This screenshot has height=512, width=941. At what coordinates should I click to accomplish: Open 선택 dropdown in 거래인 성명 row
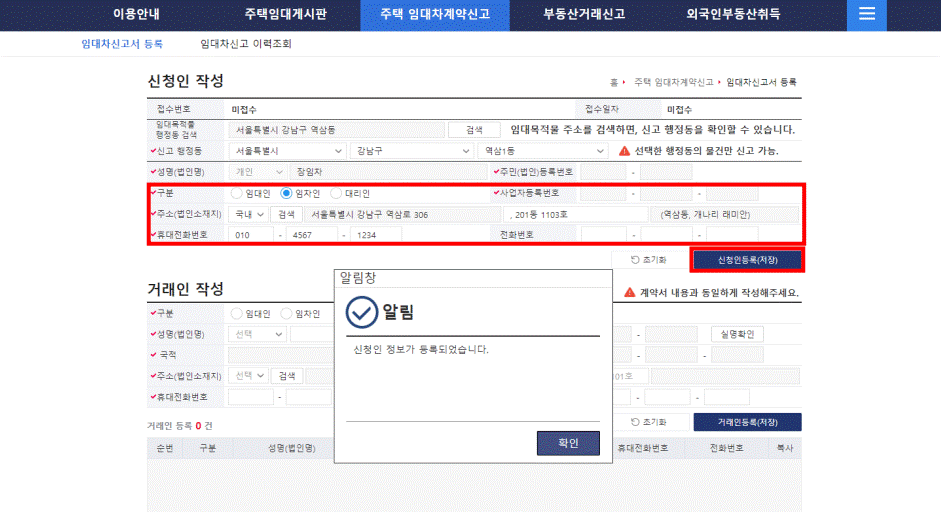point(257,334)
